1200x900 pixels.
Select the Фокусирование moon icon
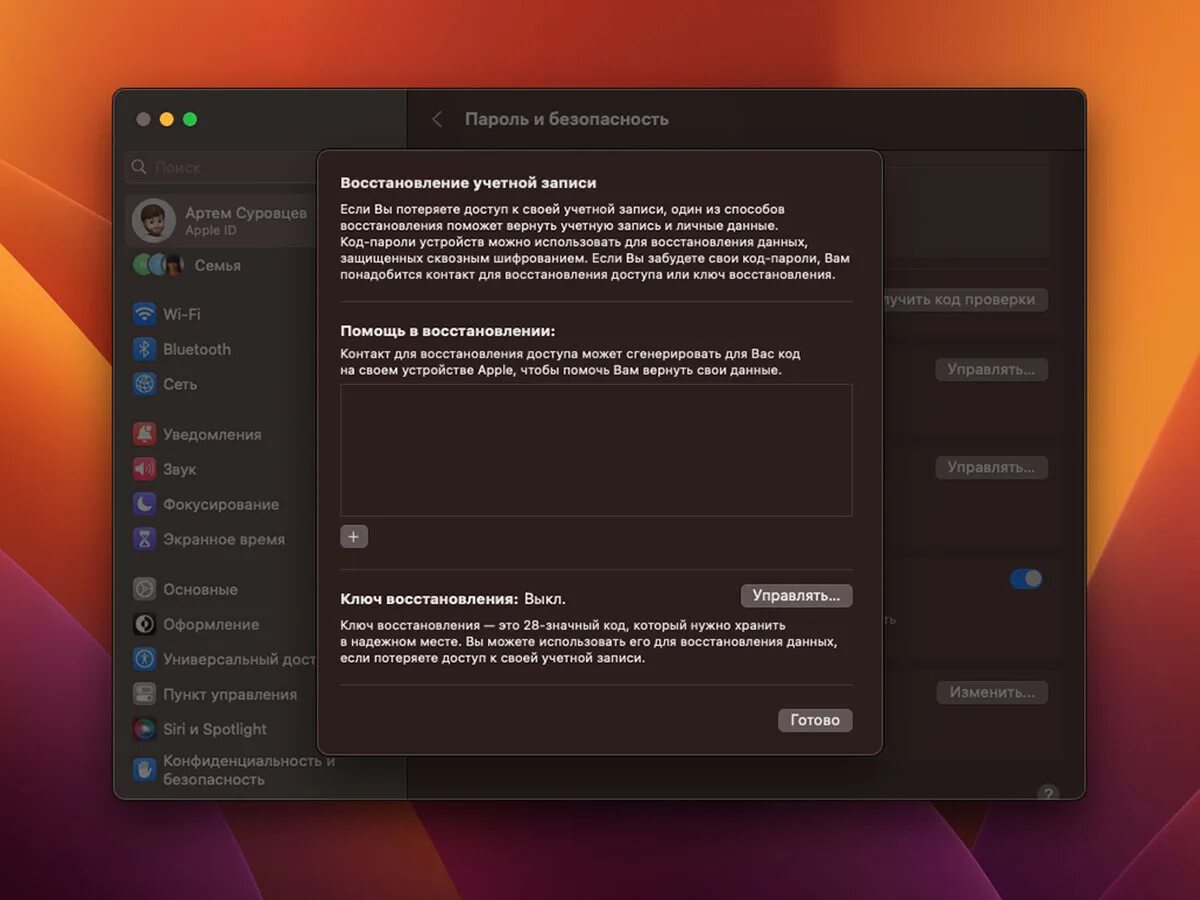tap(145, 504)
